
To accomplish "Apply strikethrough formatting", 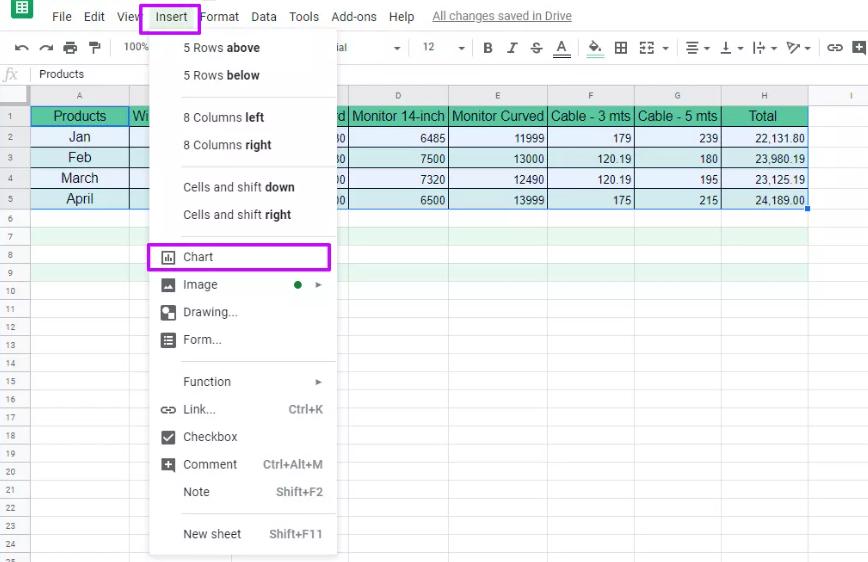I will tap(537, 48).
